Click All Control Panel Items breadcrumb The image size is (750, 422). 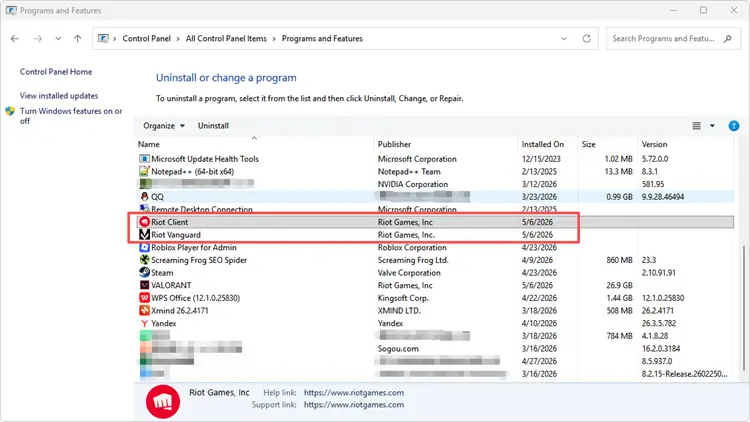pos(226,39)
